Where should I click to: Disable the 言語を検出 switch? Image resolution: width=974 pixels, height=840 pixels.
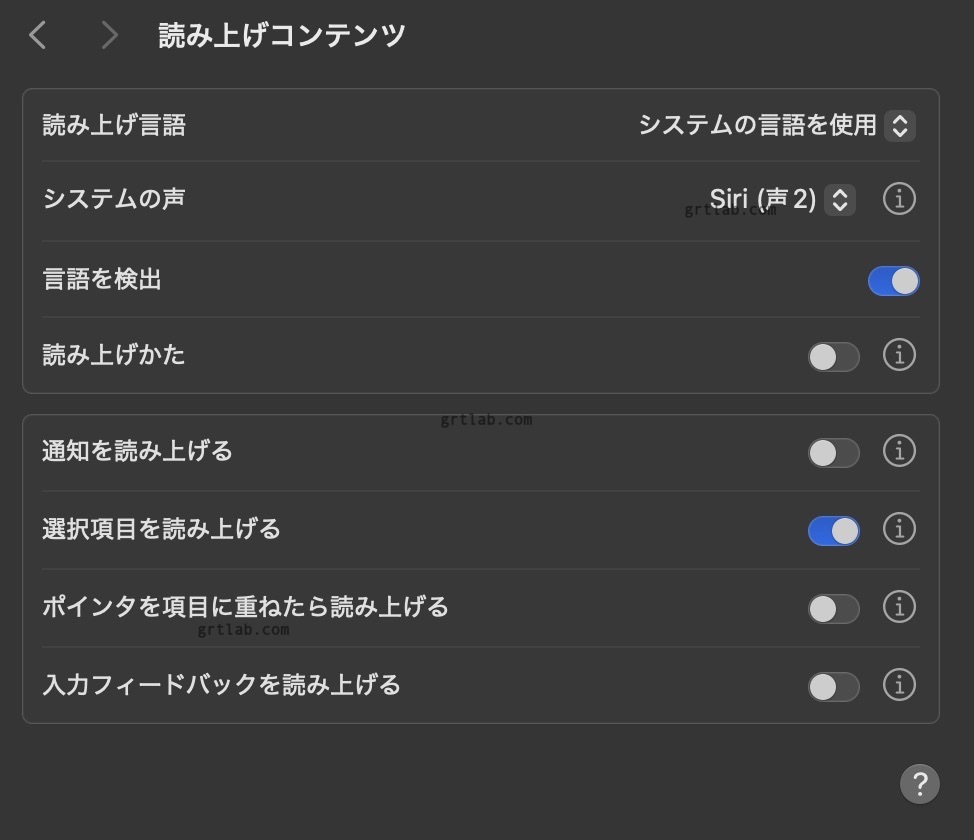point(893,281)
